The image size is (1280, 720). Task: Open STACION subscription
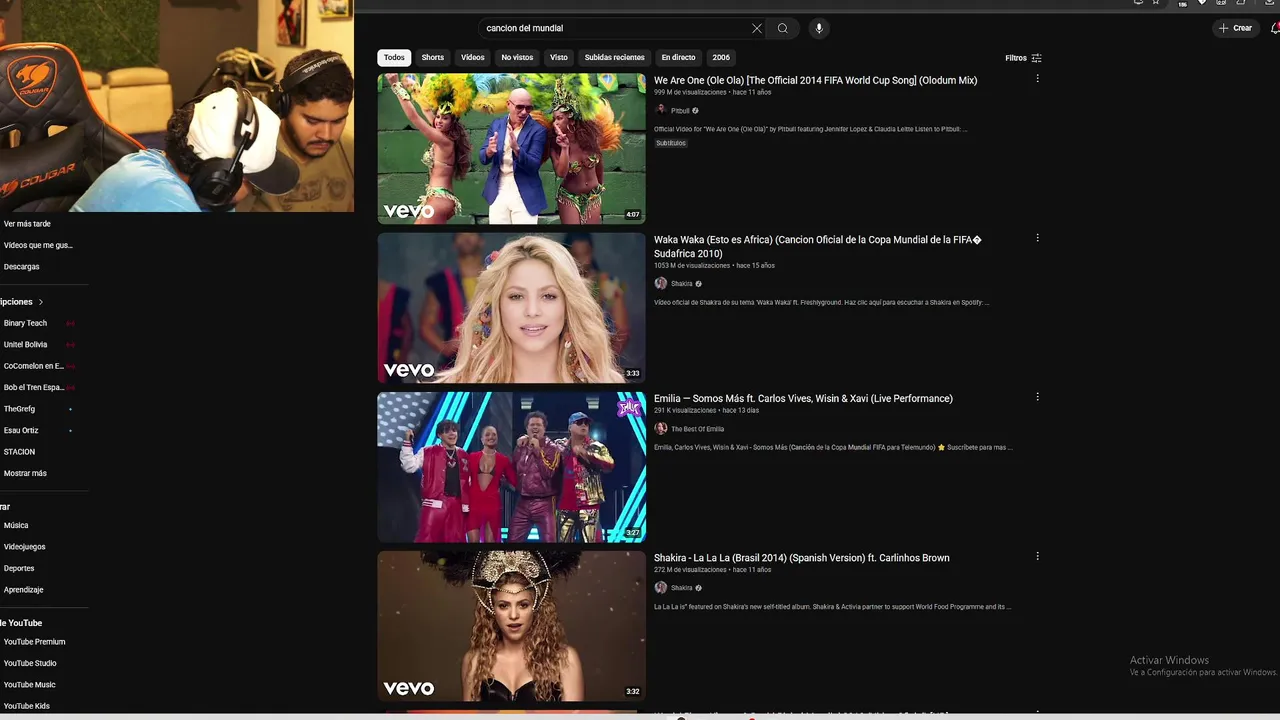(19, 452)
